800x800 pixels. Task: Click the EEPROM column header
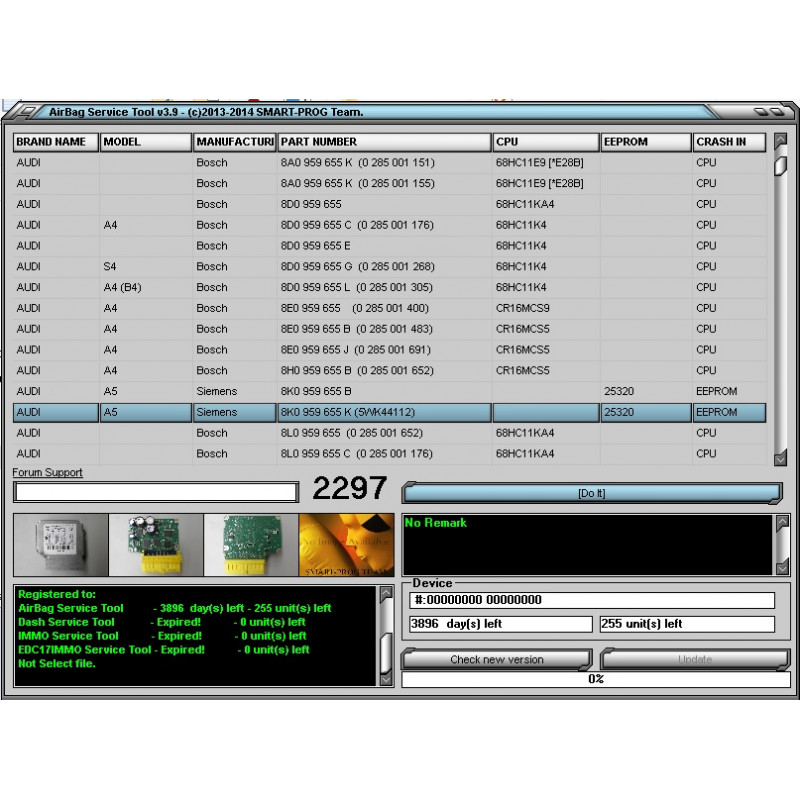click(x=645, y=141)
